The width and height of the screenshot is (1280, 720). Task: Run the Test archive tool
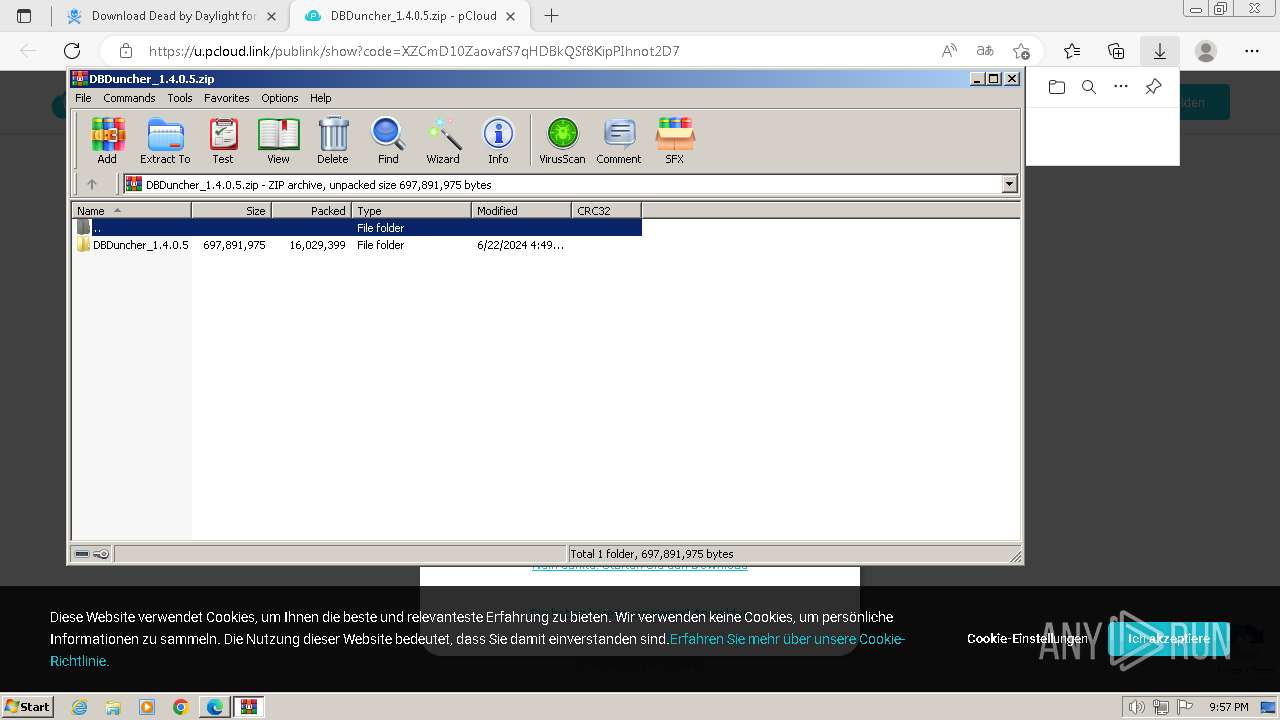pyautogui.click(x=222, y=140)
